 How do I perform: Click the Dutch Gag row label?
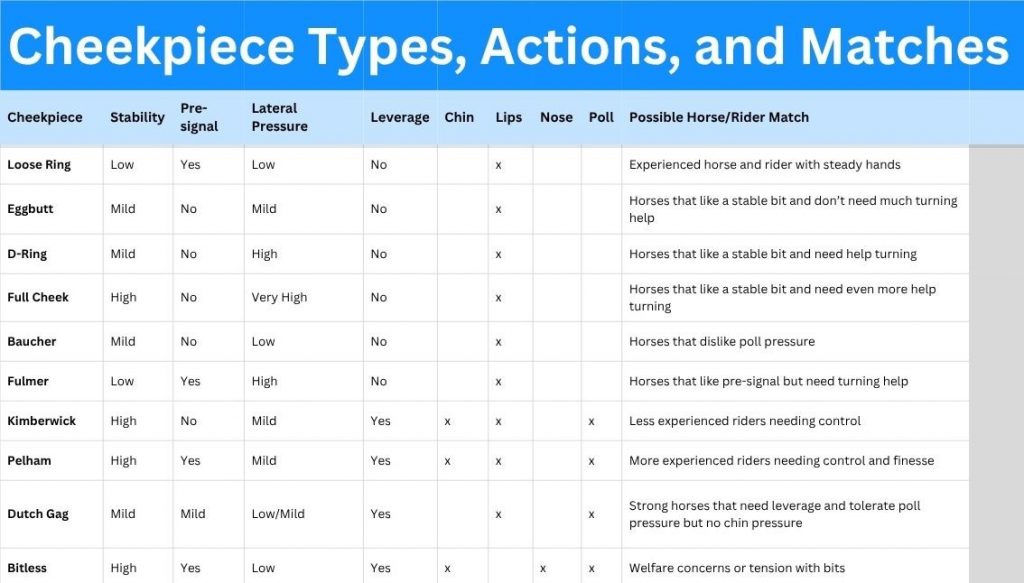(x=38, y=514)
